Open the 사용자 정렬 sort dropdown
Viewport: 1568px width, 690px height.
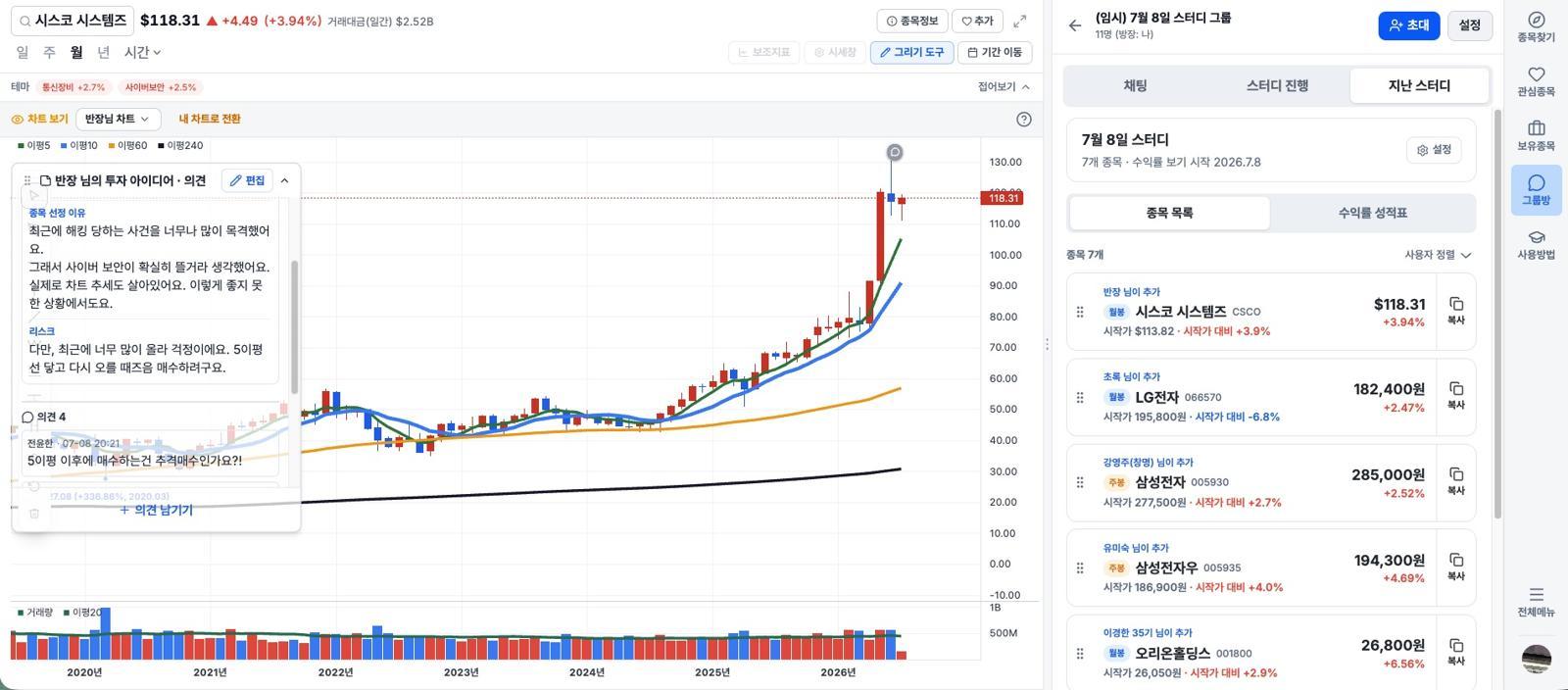click(1438, 255)
